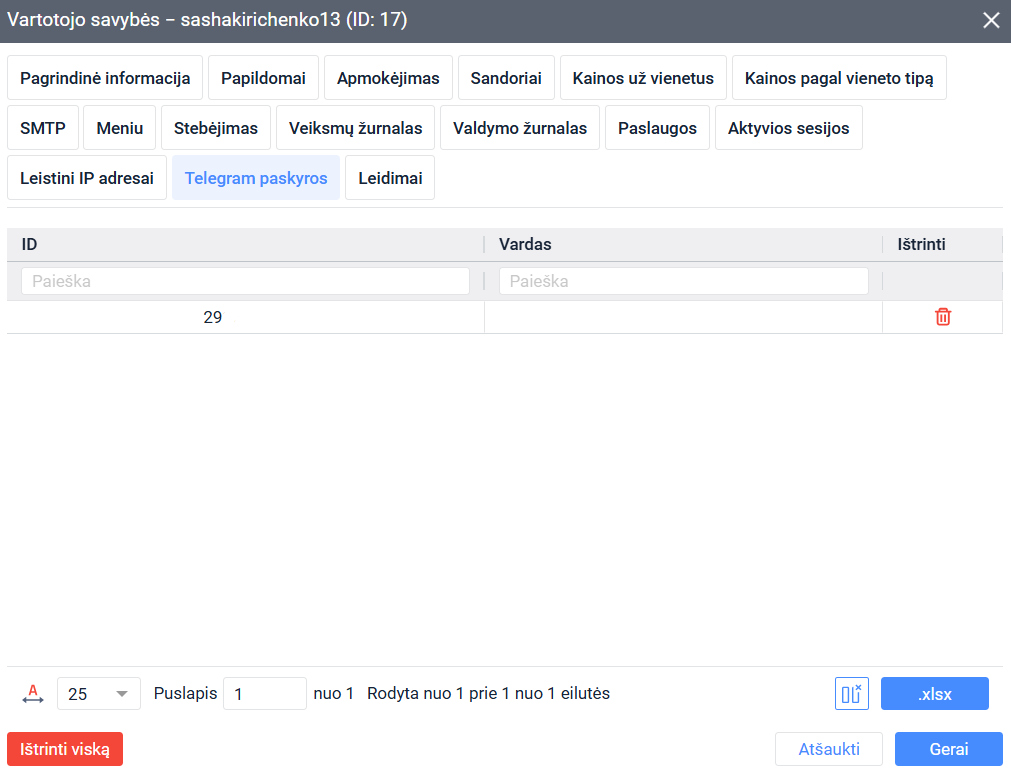This screenshot has width=1011, height=774.
Task: Click the Atšaukti button
Action: pos(829,749)
